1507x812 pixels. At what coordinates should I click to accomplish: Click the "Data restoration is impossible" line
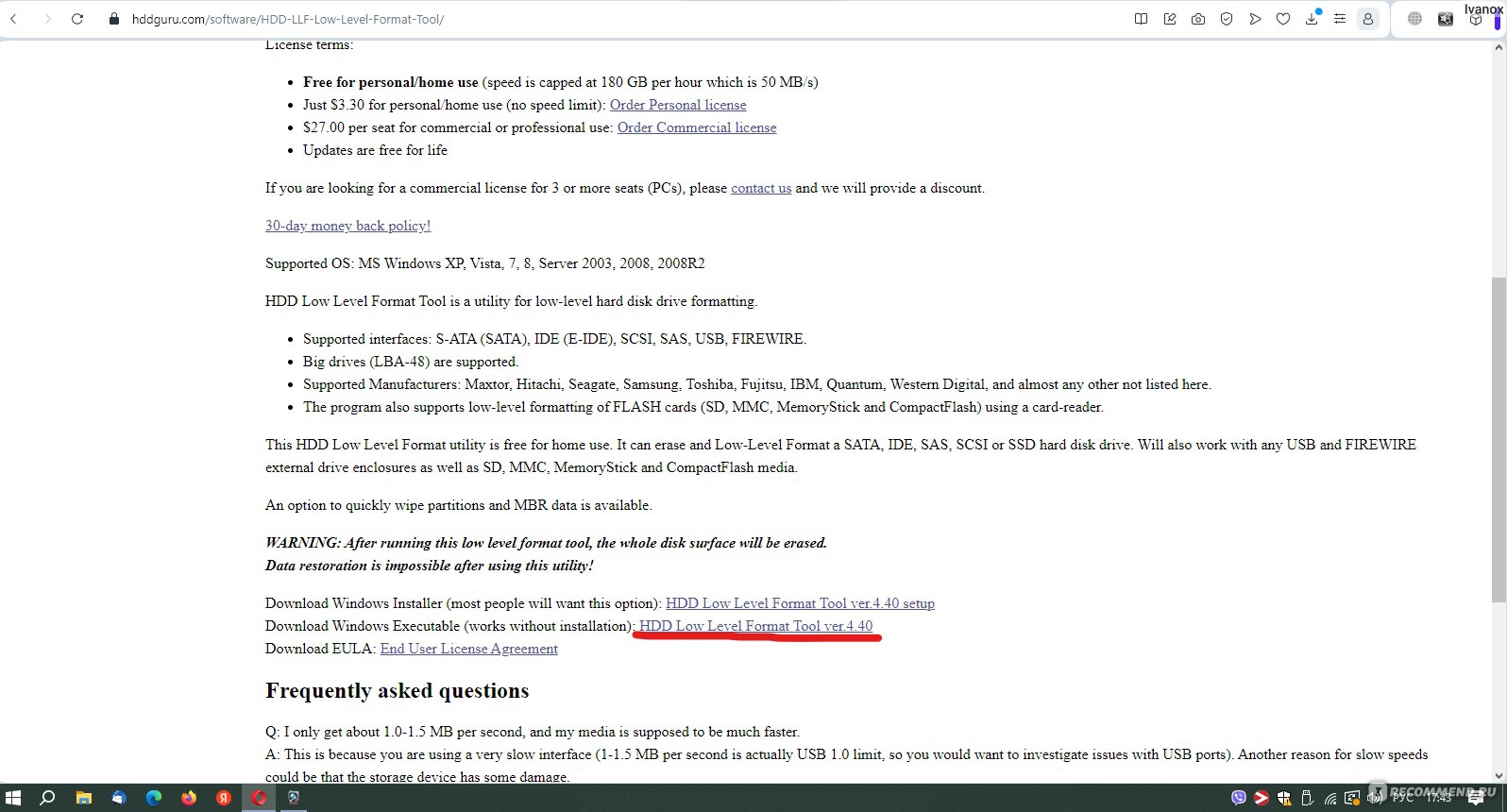pyautogui.click(x=430, y=566)
